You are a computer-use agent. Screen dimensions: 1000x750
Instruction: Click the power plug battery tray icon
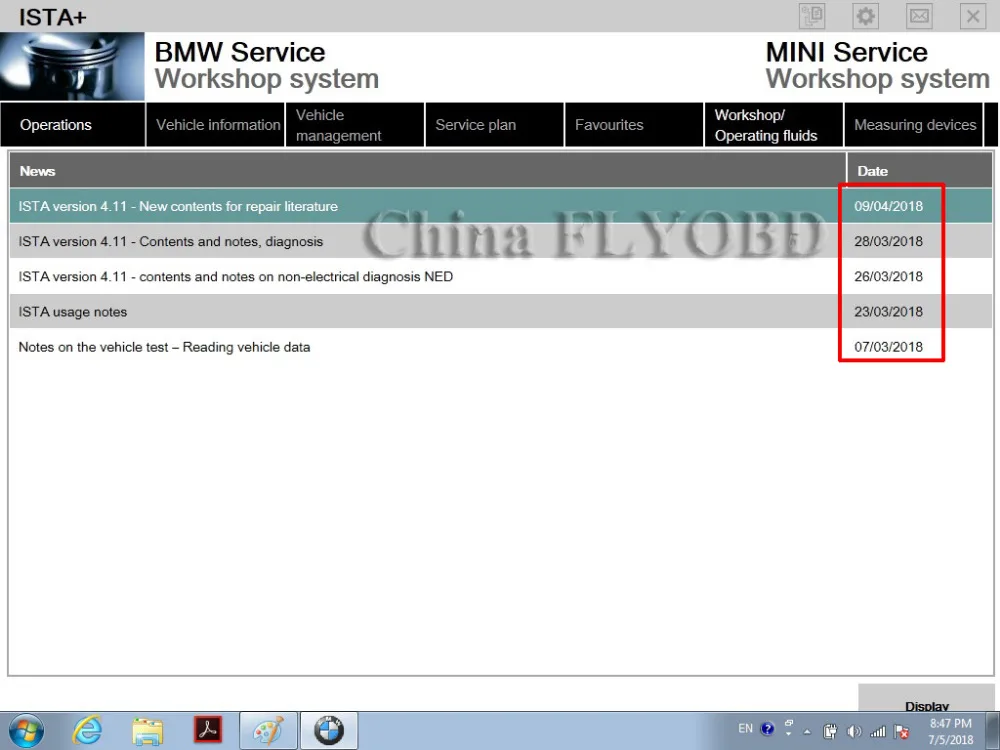click(830, 732)
